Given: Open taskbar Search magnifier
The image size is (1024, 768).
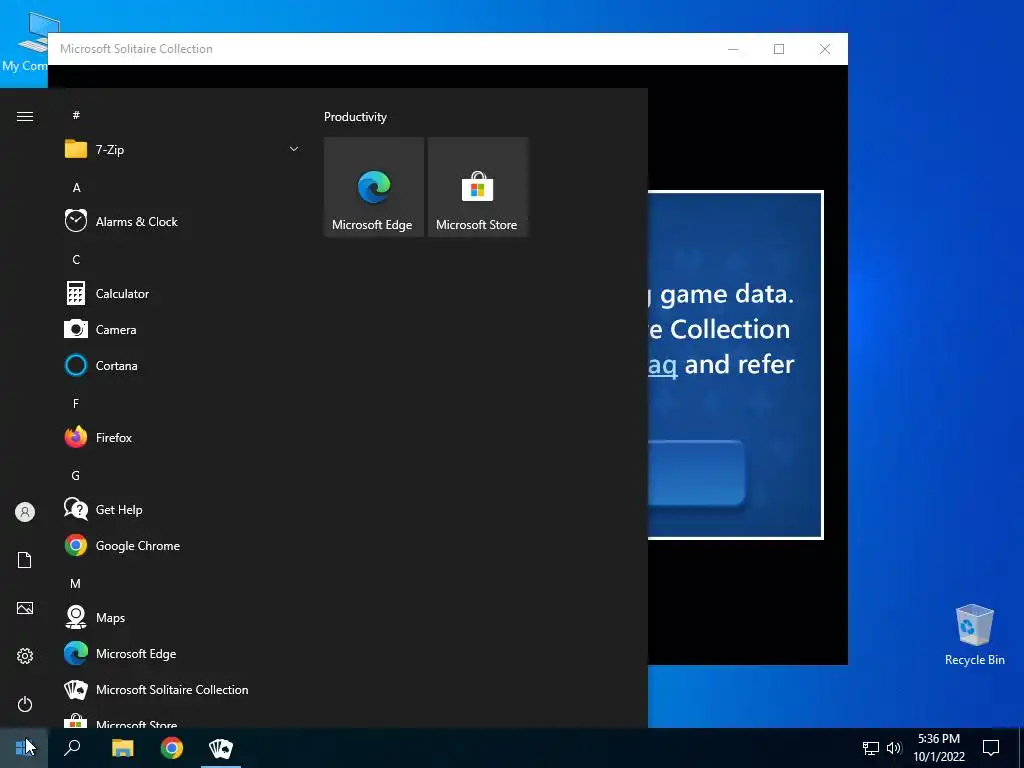Looking at the screenshot, I should (x=72, y=748).
